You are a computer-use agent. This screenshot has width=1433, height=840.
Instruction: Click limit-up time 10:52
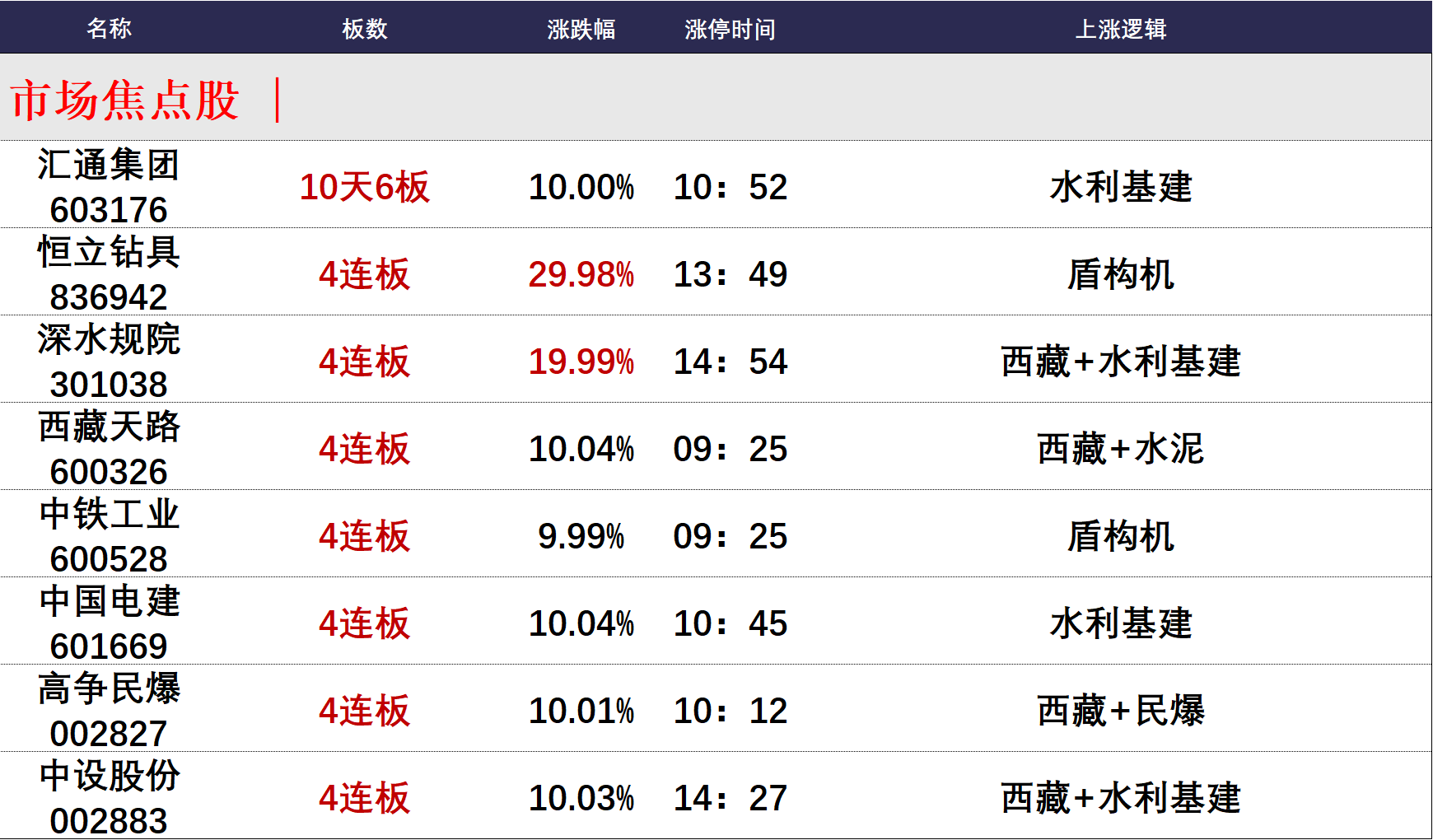pyautogui.click(x=731, y=187)
